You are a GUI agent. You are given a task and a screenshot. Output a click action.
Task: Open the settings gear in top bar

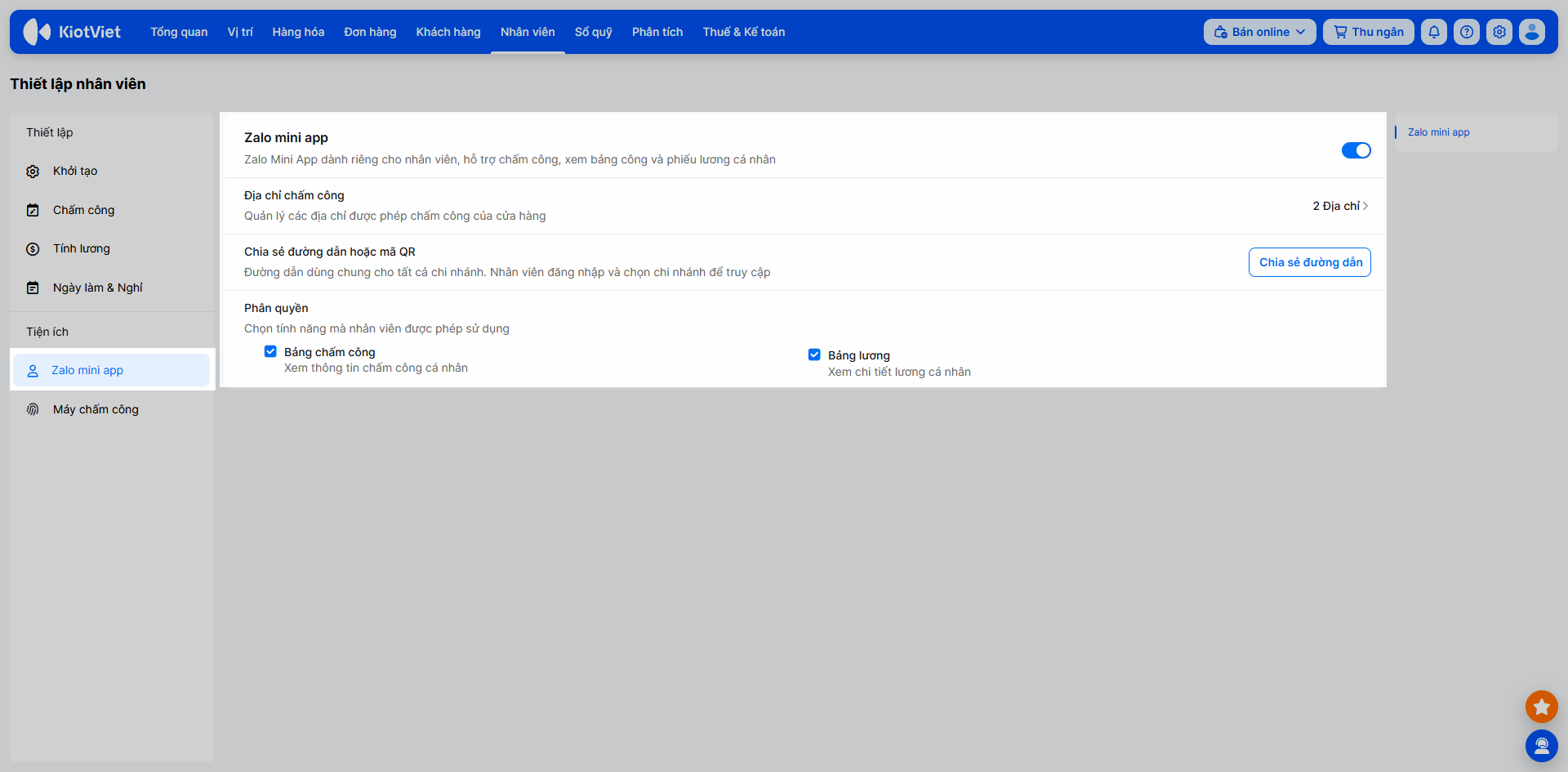point(1499,32)
